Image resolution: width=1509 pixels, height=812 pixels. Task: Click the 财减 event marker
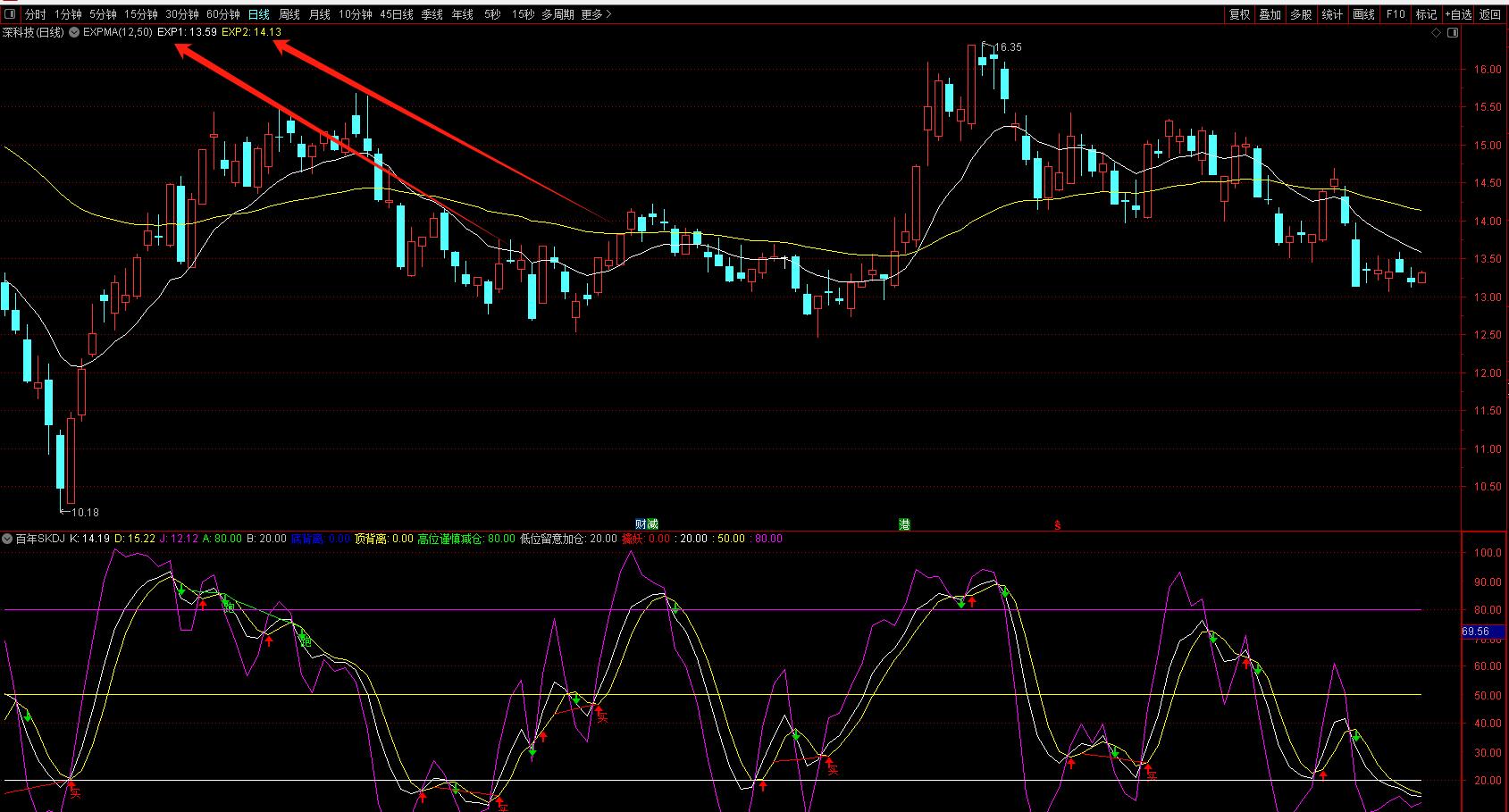pos(646,524)
